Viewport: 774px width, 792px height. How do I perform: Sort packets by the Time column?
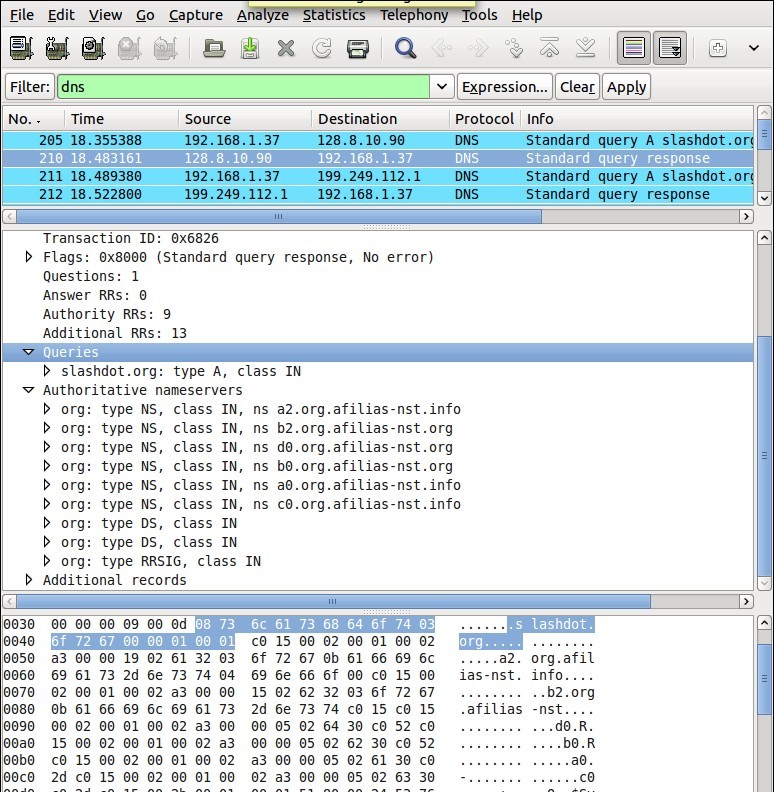click(x=121, y=119)
